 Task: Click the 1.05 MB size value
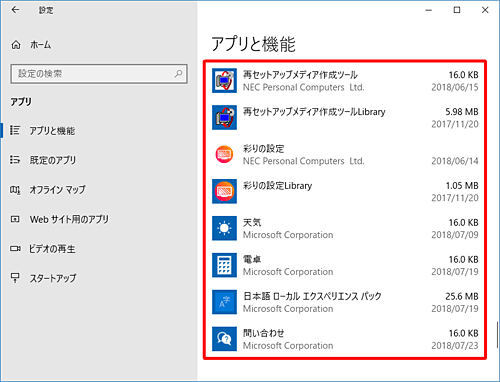(462, 186)
